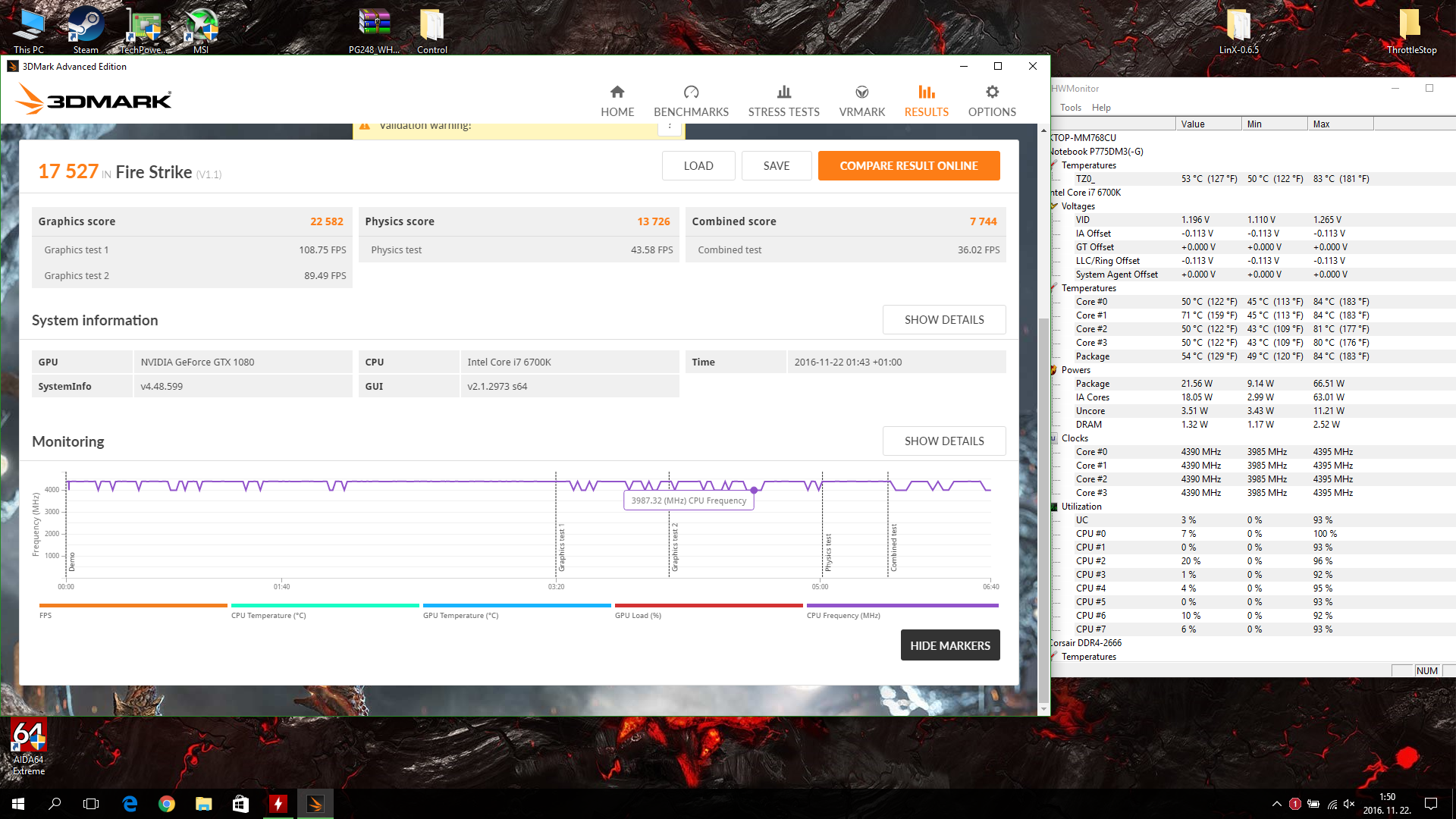Select Utilization node in HWMonitor
Viewport: 1456px width, 819px height.
[1081, 507]
